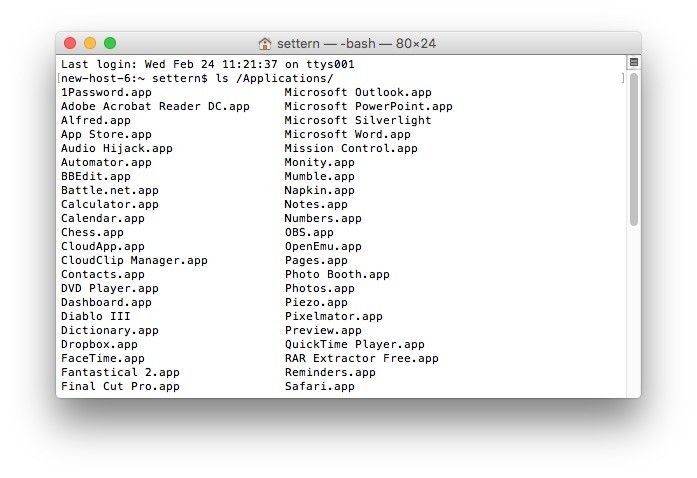Click the 'Last login' line
The image size is (697, 478).
208,64
